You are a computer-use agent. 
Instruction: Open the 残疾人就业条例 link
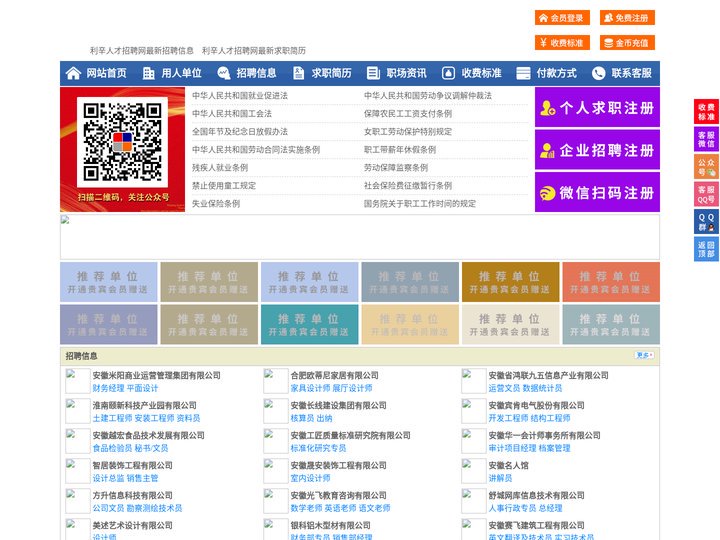coord(220,168)
